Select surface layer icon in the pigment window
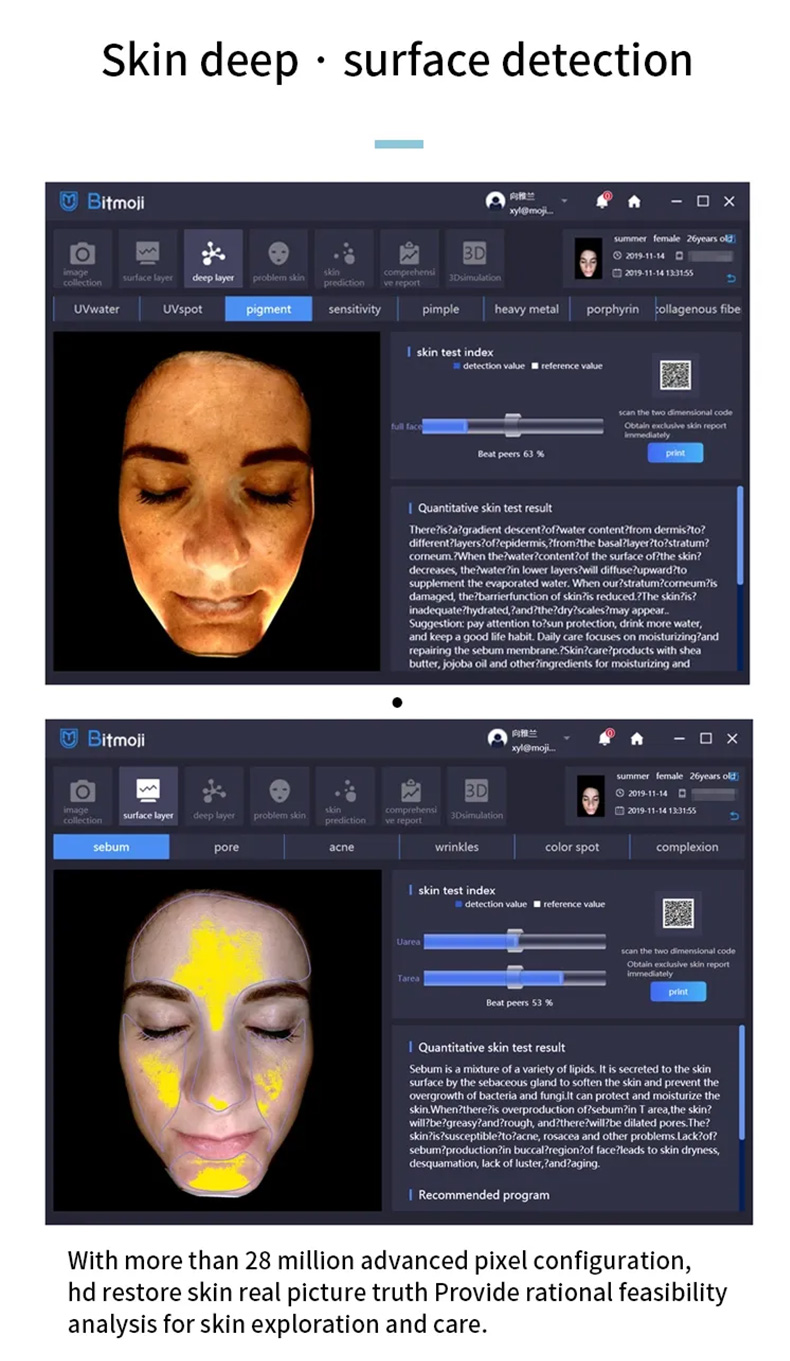This screenshot has width=790, height=1361. coord(148,261)
